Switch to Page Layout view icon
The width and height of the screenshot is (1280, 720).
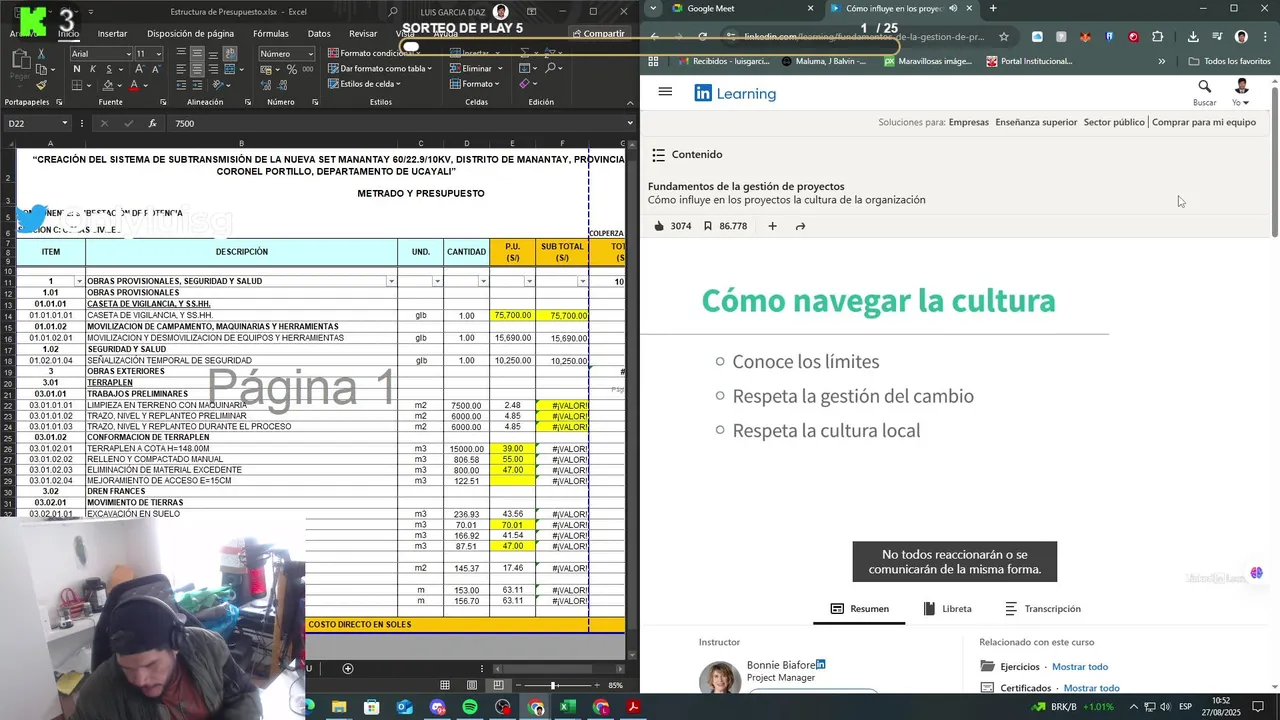tap(472, 685)
